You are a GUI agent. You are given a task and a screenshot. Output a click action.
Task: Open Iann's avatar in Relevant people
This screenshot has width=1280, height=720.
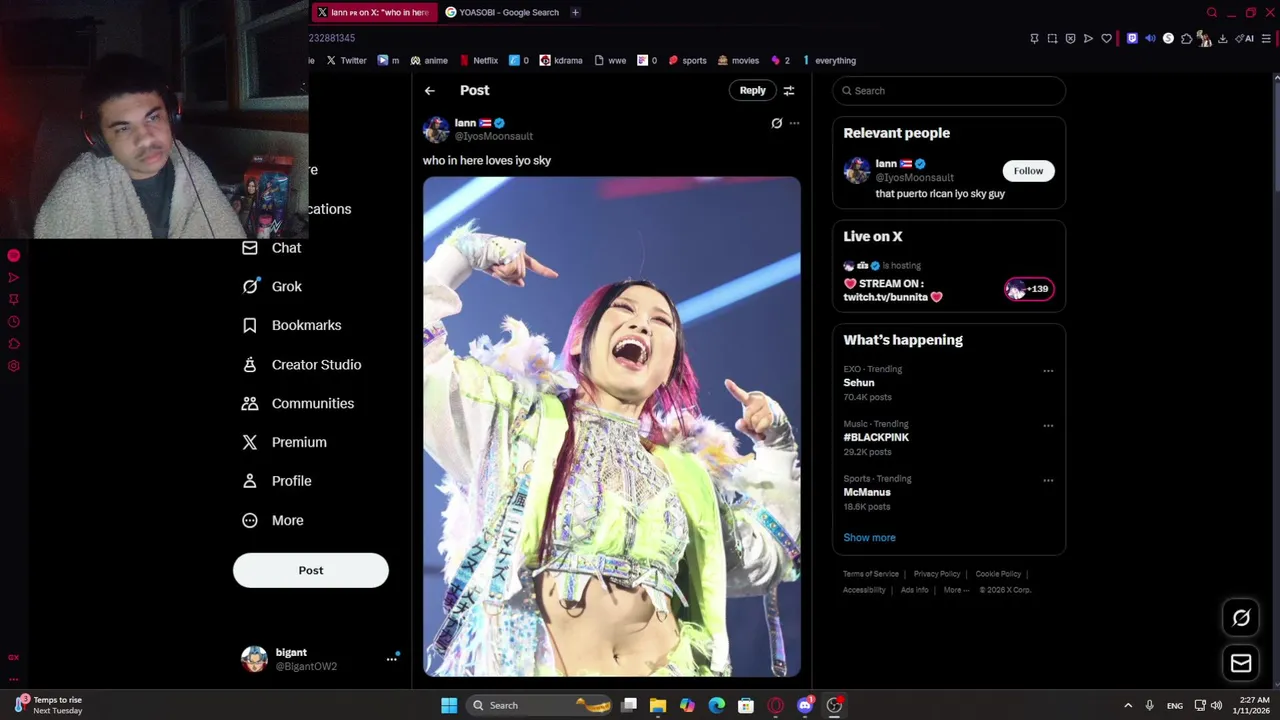click(x=856, y=170)
